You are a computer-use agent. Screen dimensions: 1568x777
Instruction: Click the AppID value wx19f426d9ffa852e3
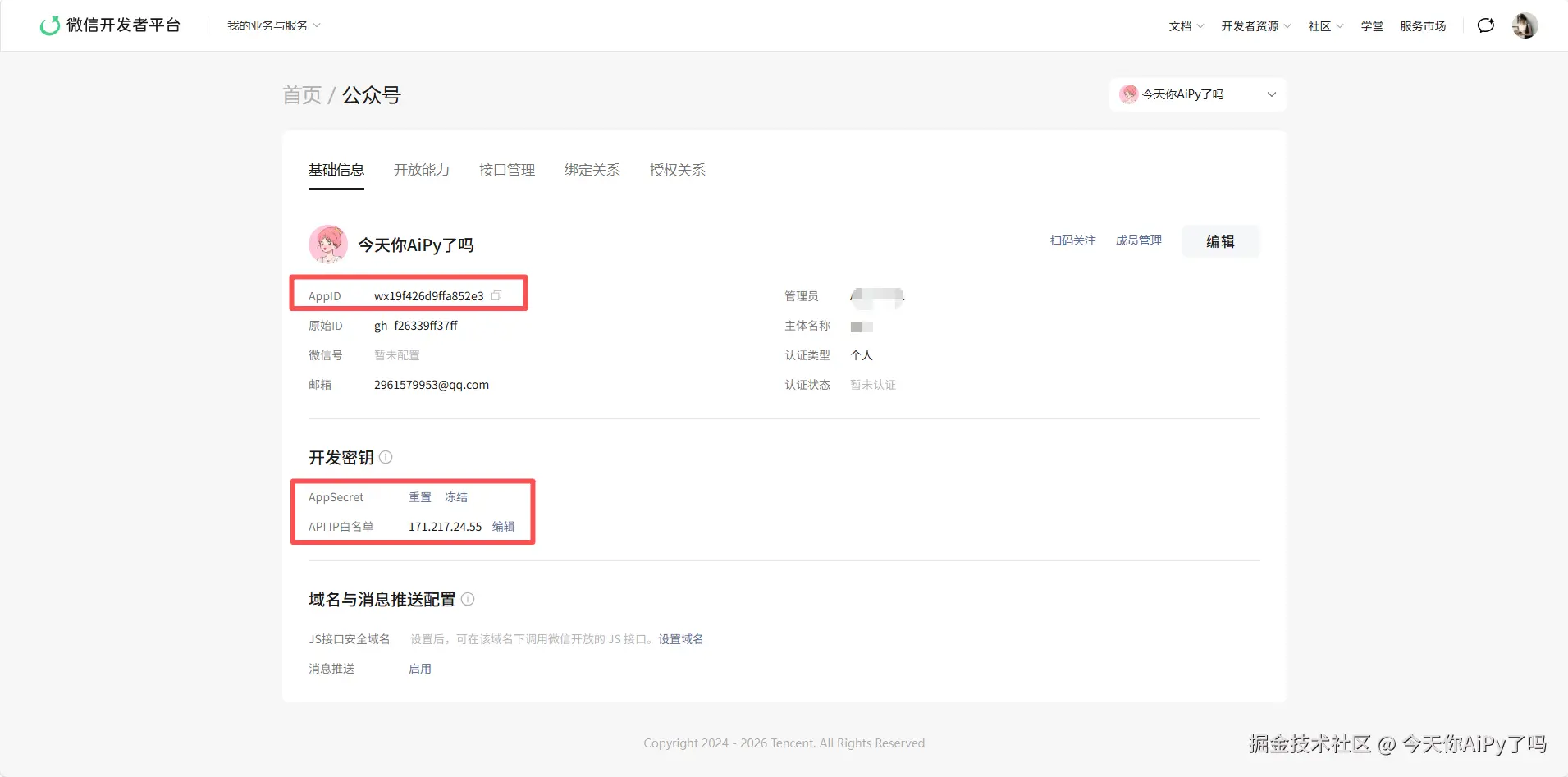click(429, 296)
